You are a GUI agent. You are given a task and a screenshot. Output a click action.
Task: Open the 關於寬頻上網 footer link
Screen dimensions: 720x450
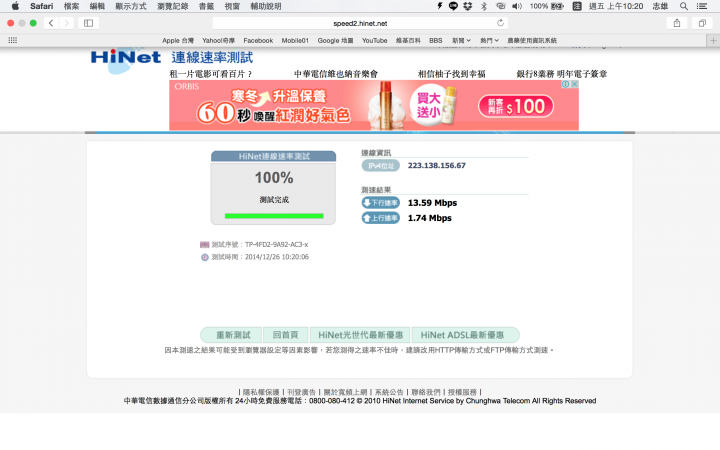coord(345,392)
